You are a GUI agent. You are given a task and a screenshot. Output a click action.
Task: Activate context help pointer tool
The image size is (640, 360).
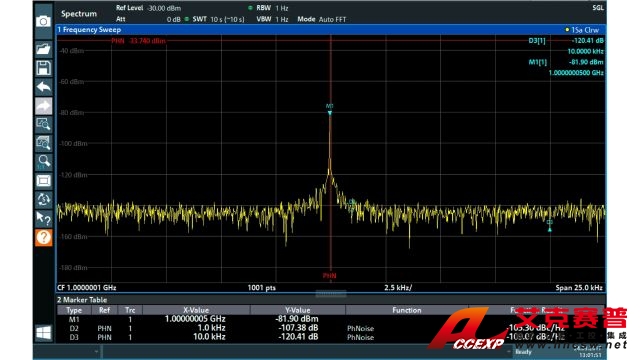click(x=43, y=218)
